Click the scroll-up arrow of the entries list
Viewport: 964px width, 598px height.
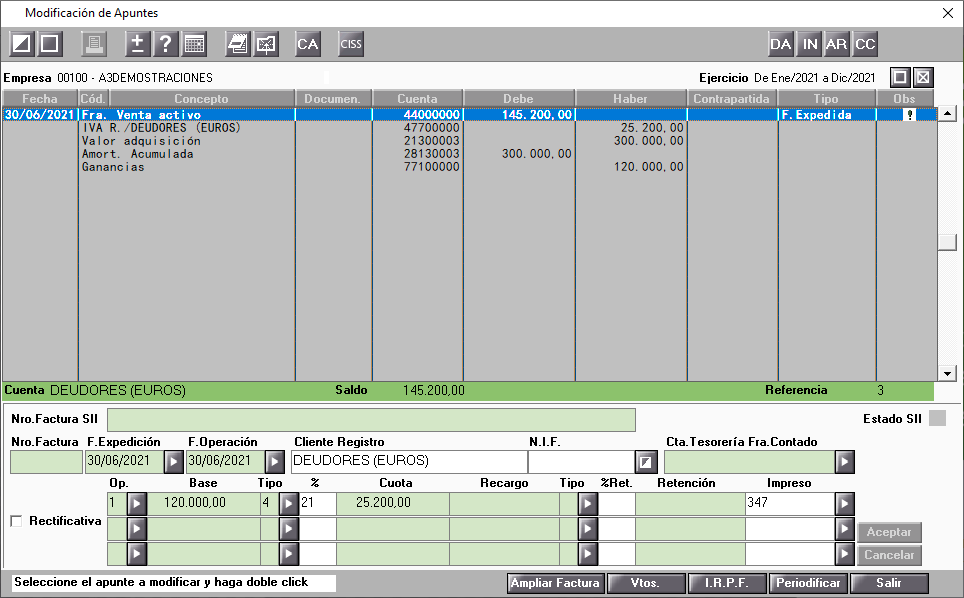click(947, 114)
